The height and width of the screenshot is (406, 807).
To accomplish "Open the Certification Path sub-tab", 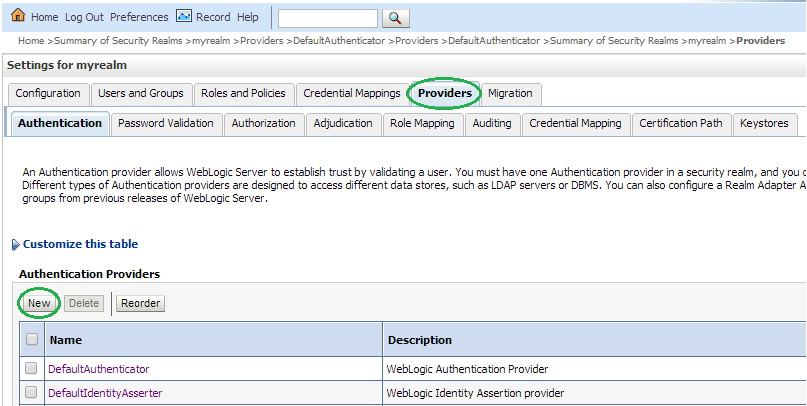I will [681, 124].
